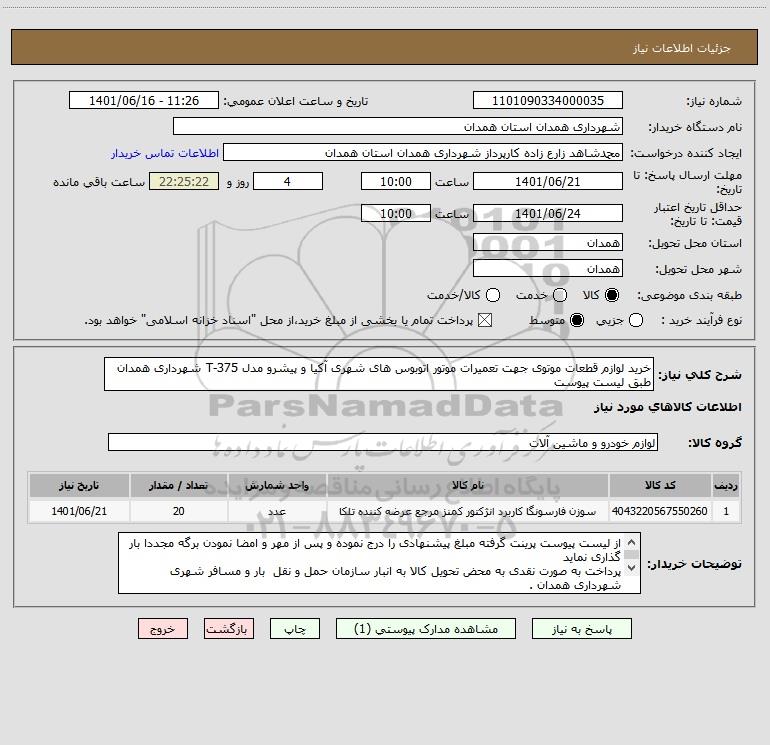Click the شرح کلی نیاز description box
This screenshot has height=745, width=770.
(379, 375)
